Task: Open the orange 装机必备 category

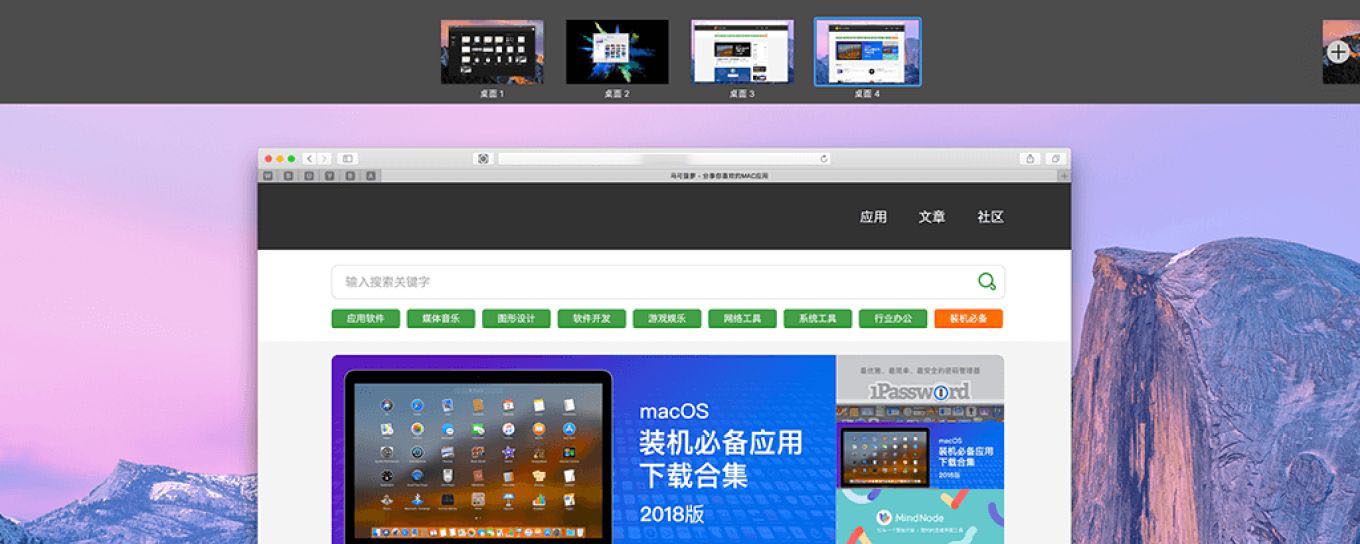Action: pos(968,319)
